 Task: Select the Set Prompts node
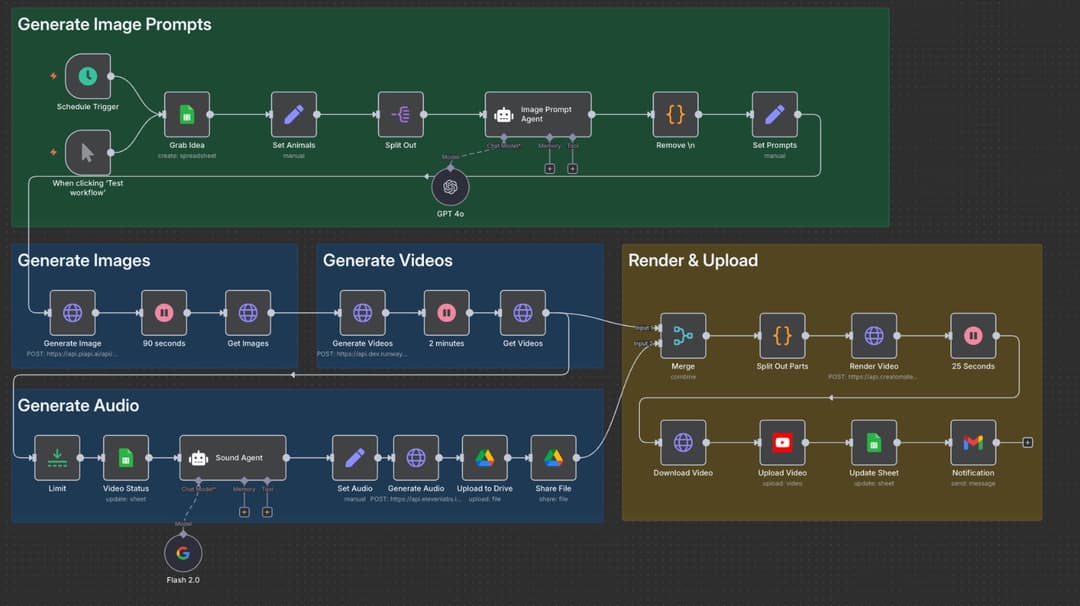click(x=774, y=114)
